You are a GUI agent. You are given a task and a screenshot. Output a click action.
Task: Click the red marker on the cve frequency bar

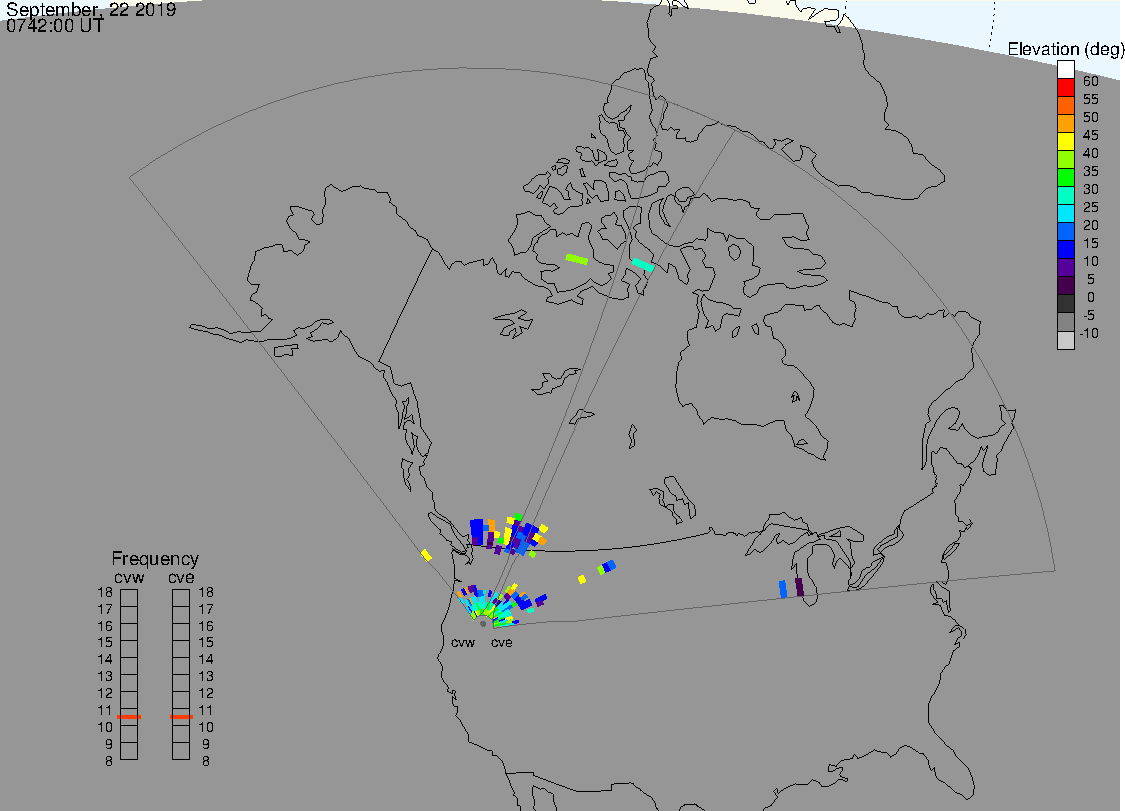(x=182, y=717)
